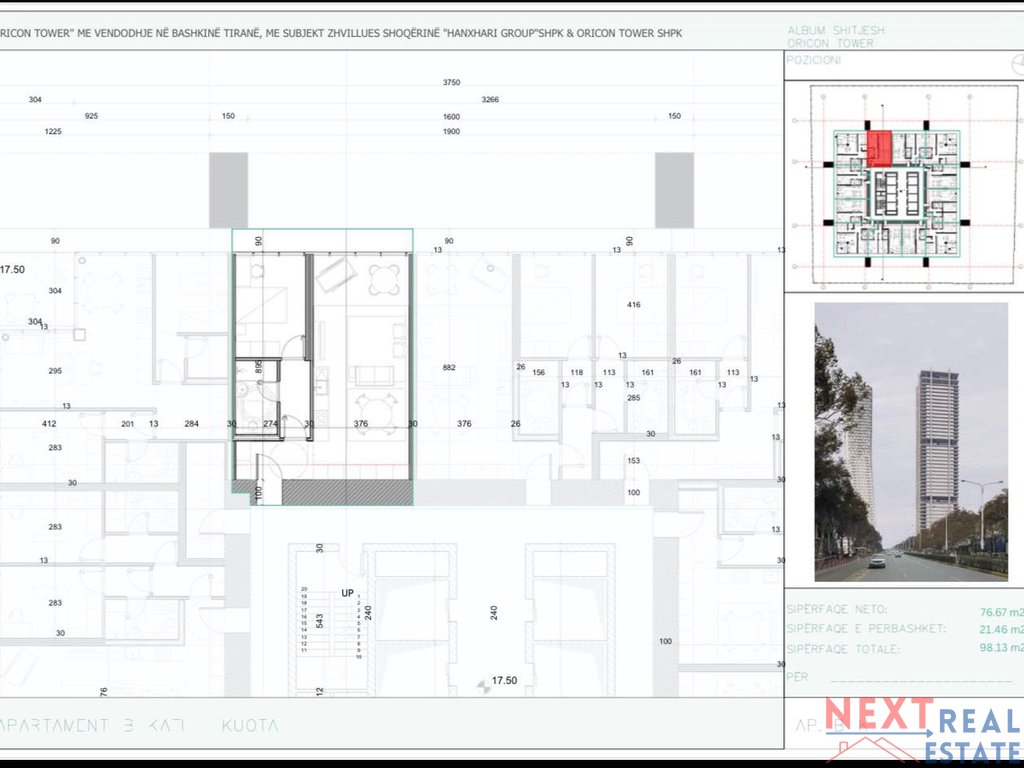Viewport: 1024px width, 768px height.
Task: Click the 76.67 m2 net area value
Action: pyautogui.click(x=1002, y=612)
